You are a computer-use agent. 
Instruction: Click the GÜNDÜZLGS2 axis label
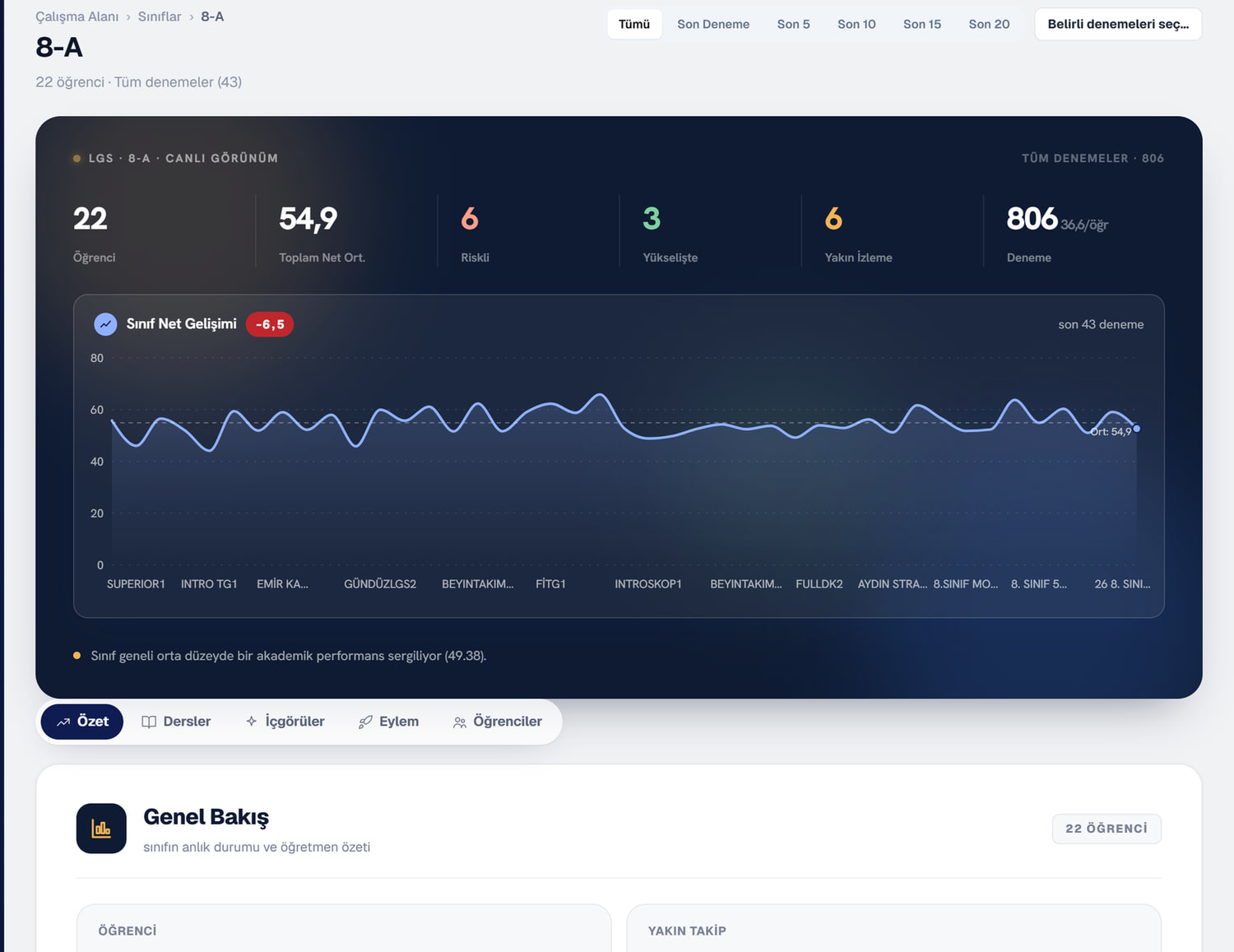click(x=380, y=584)
